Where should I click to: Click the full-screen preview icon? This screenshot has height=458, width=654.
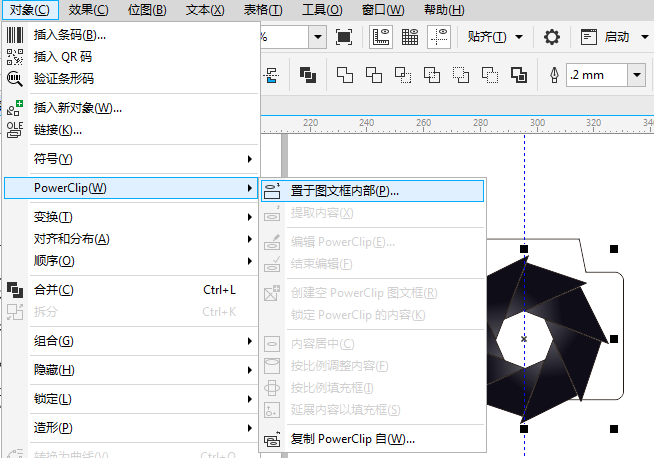click(344, 37)
